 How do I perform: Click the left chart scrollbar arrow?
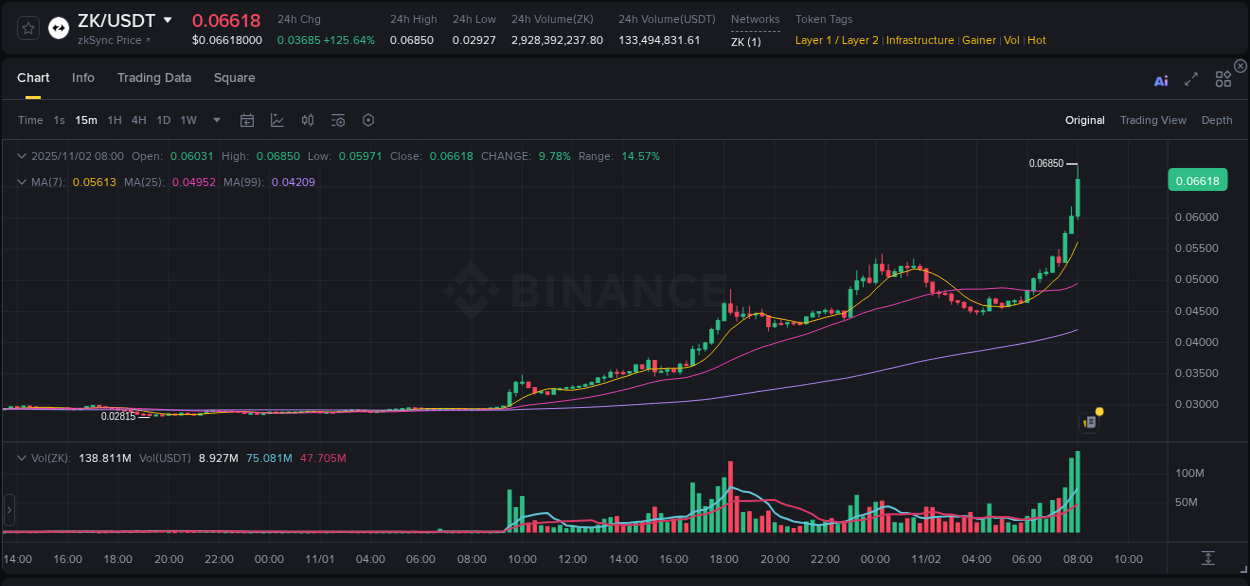click(x=8, y=510)
